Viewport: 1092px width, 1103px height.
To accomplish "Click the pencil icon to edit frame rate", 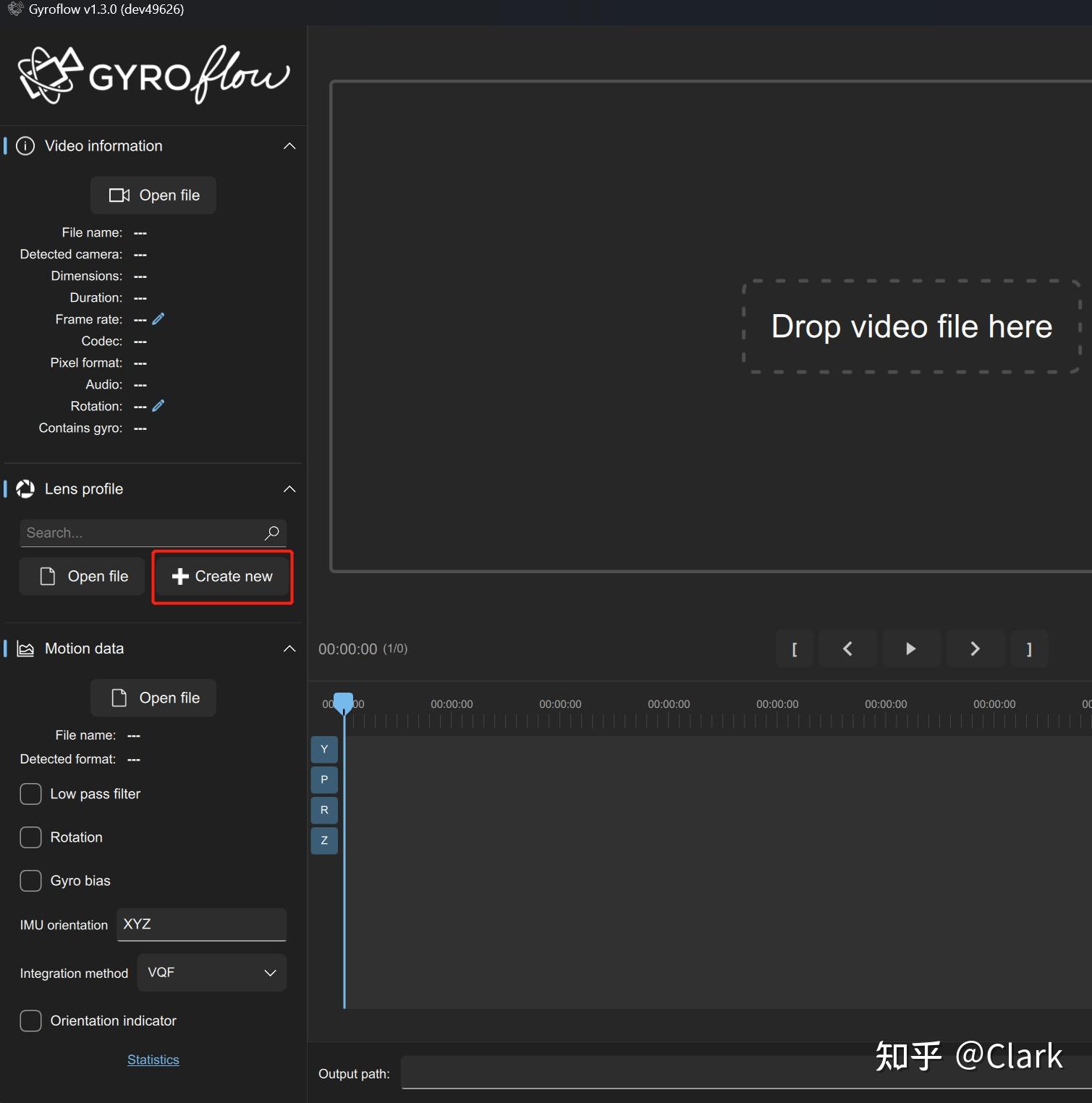I will [158, 318].
